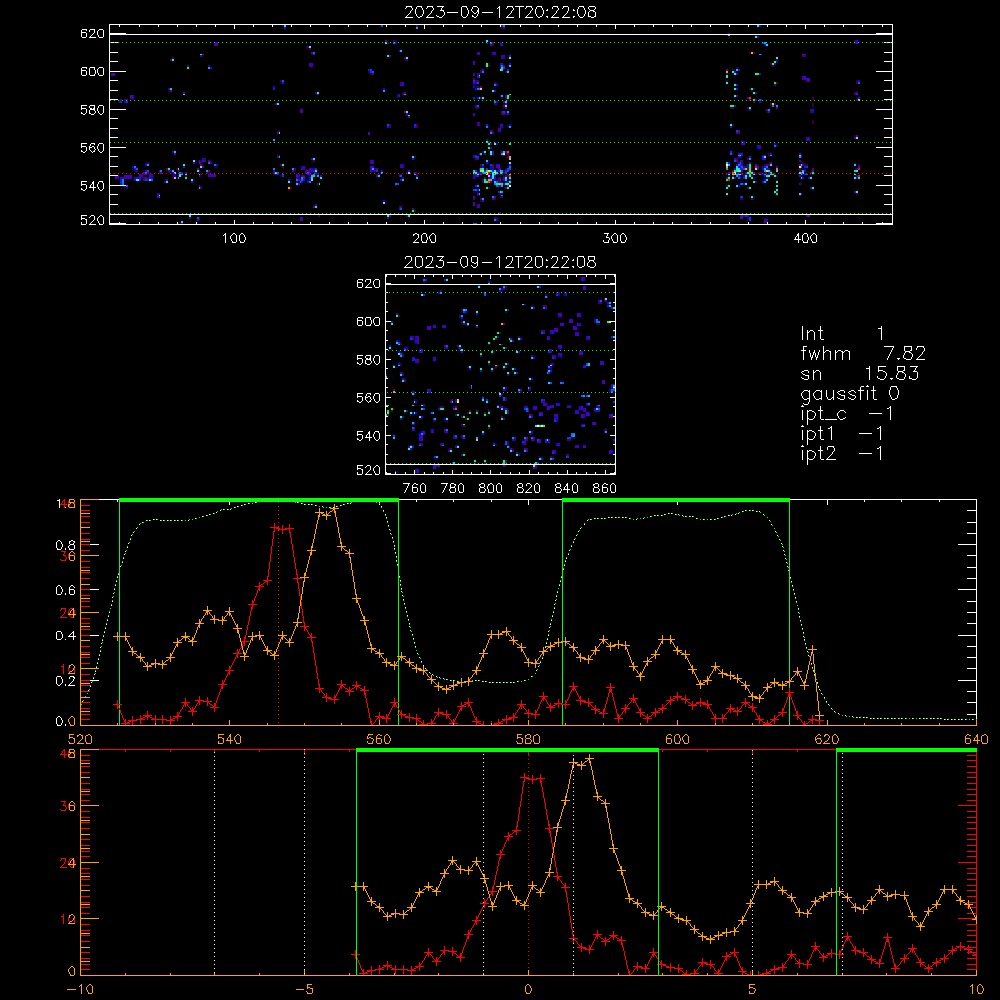Click y-axis label 36 on bottom plot
This screenshot has width=1000, height=1000.
coord(68,806)
